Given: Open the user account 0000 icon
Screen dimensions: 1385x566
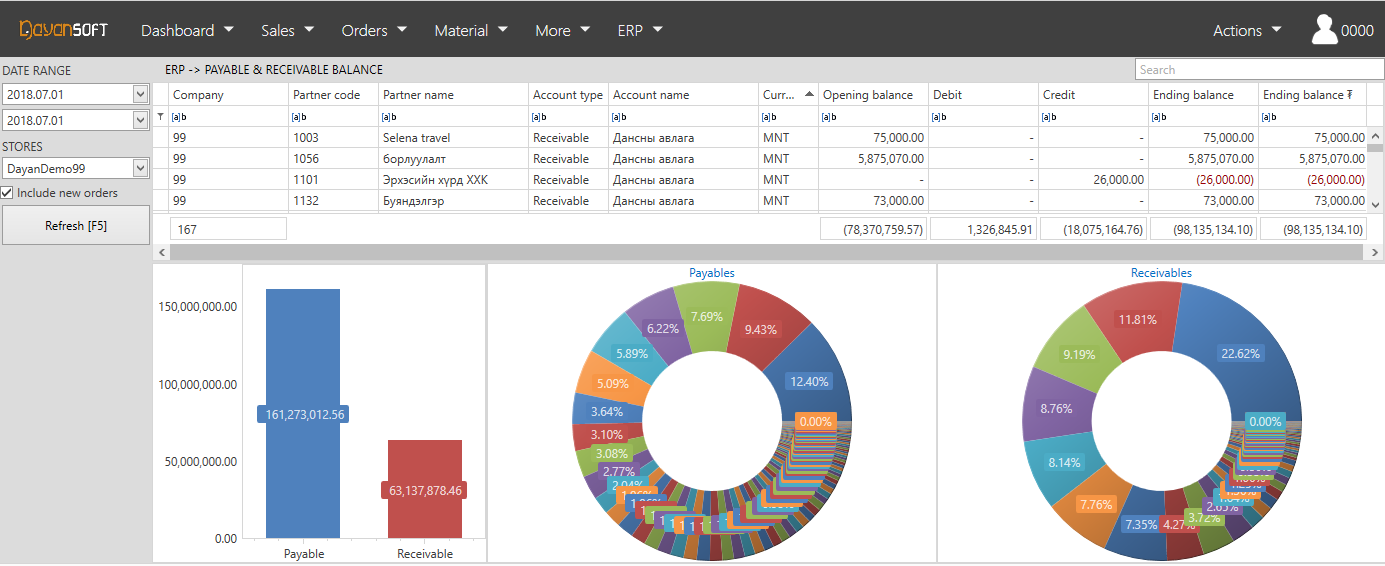Looking at the screenshot, I should click(x=1325, y=30).
